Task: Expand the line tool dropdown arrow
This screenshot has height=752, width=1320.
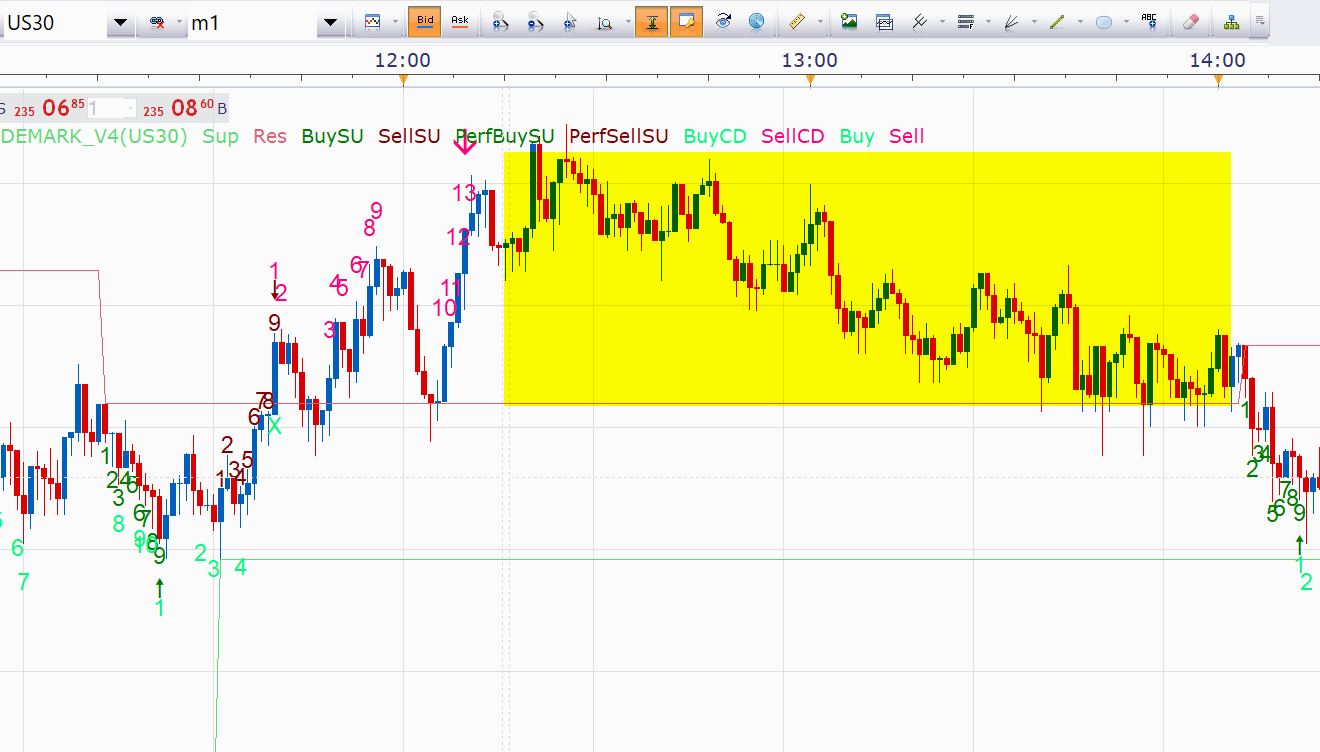Action: pyautogui.click(x=1081, y=22)
